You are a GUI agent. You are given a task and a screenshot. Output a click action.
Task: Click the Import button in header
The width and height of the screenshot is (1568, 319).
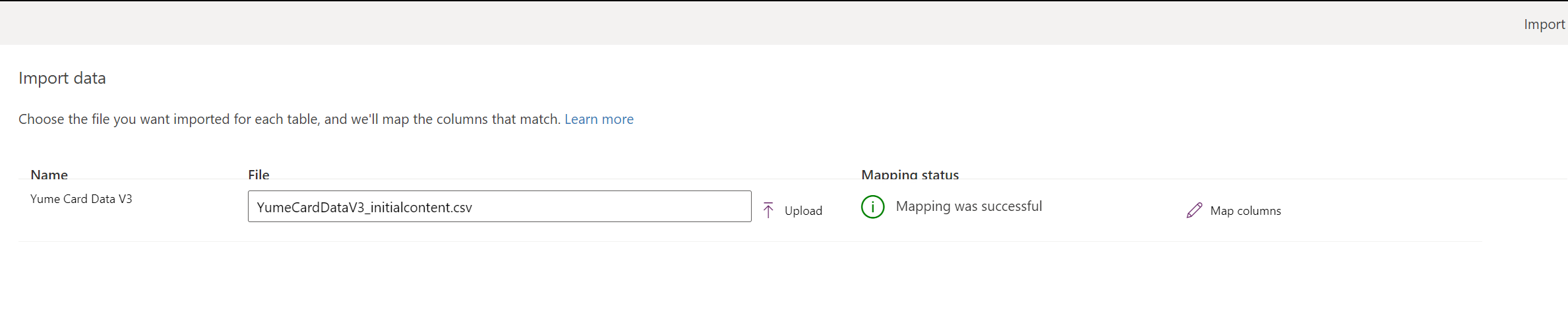click(x=1544, y=24)
